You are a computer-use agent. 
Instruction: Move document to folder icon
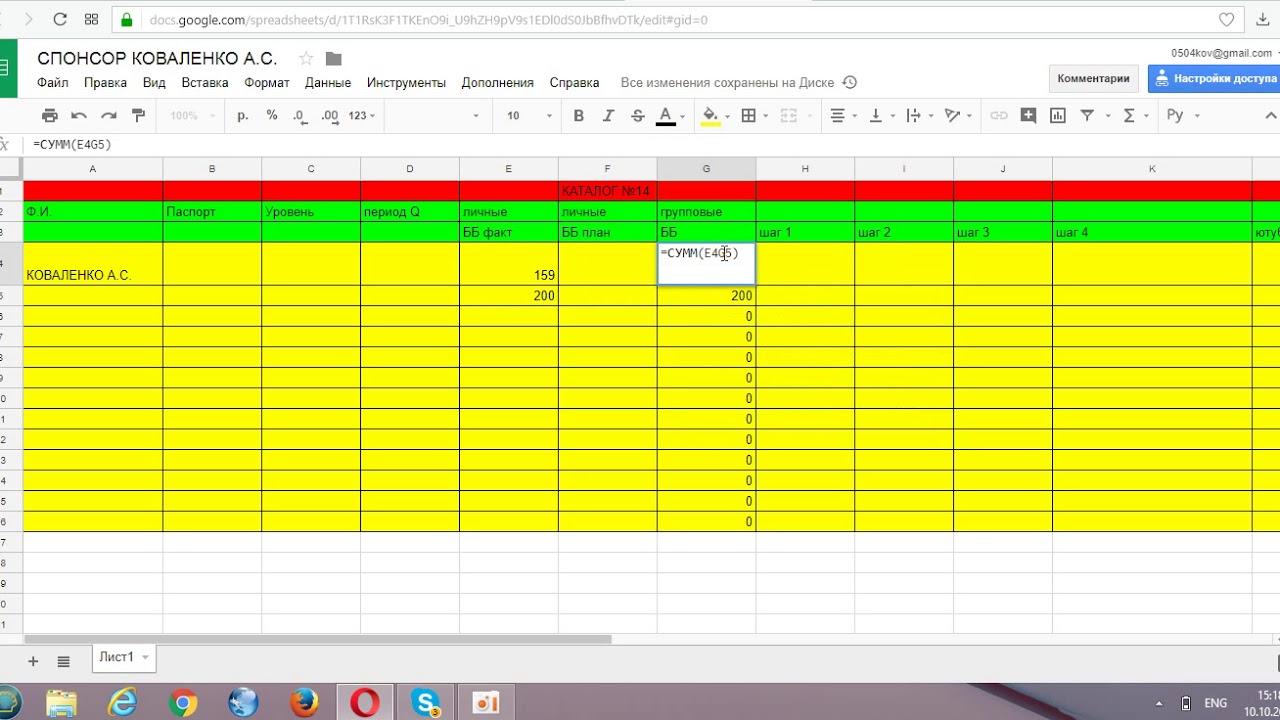coord(334,59)
